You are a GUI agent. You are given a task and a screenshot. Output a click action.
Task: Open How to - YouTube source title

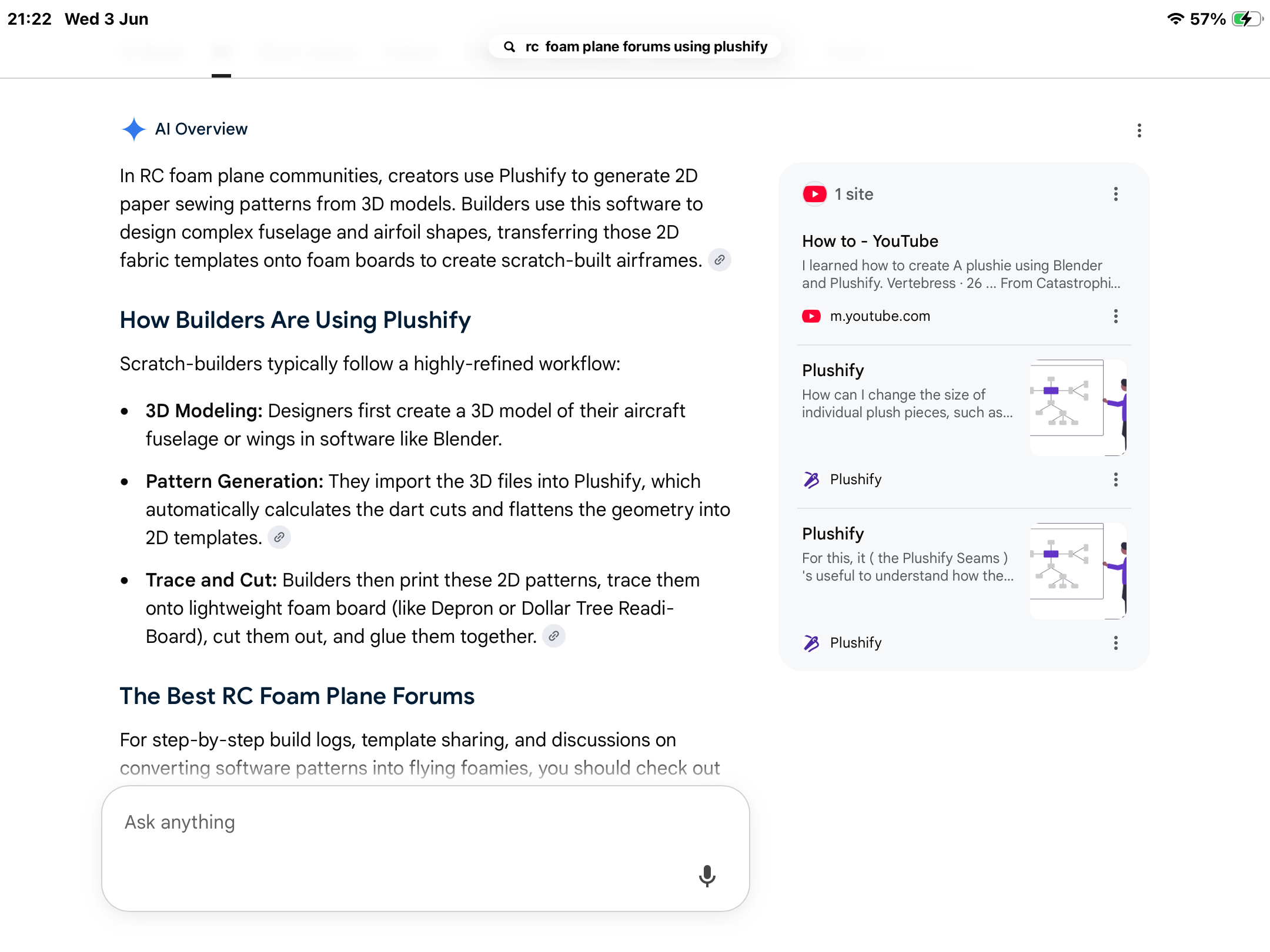pyautogui.click(x=870, y=241)
